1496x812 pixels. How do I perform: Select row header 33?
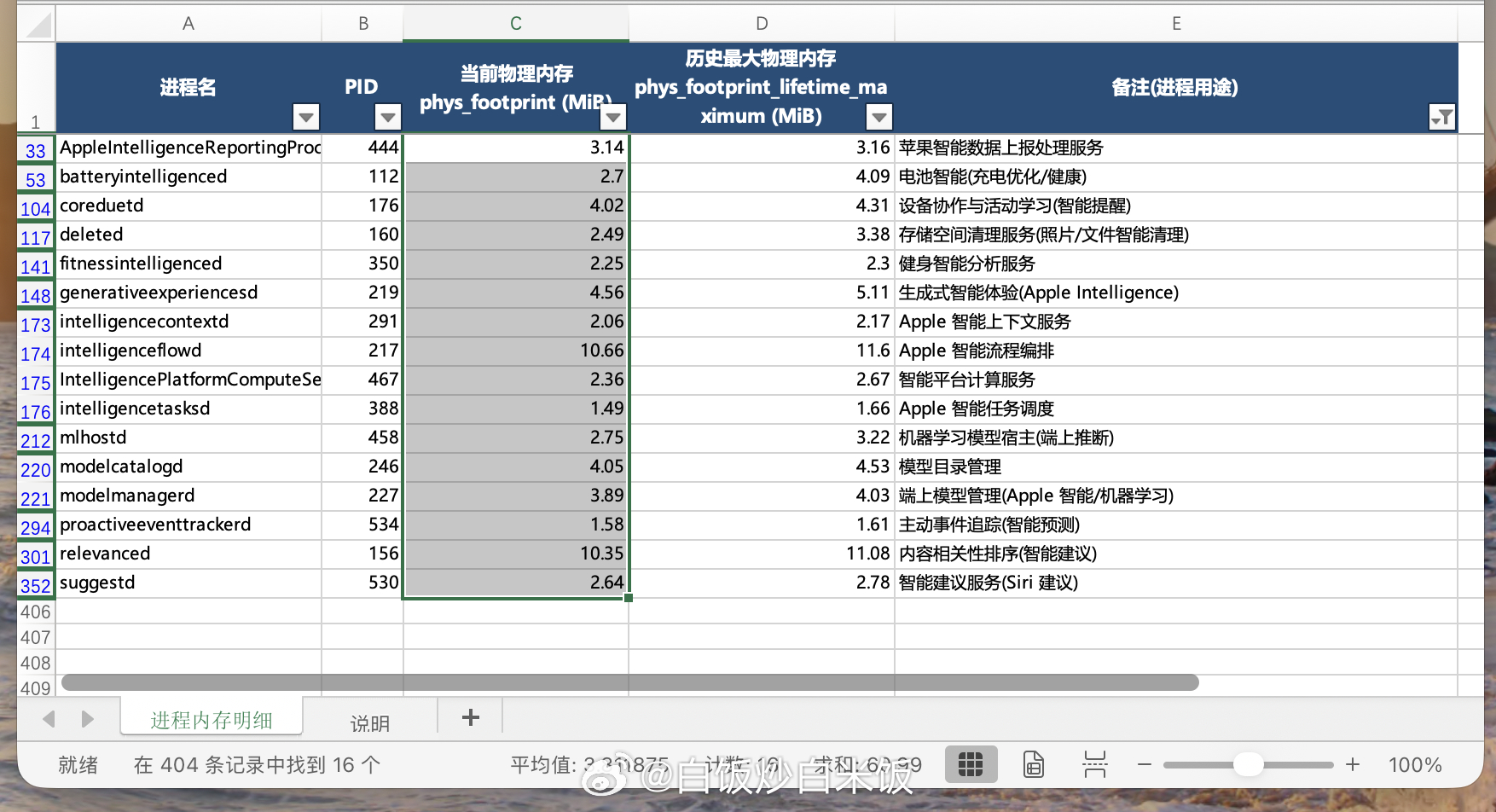36,150
